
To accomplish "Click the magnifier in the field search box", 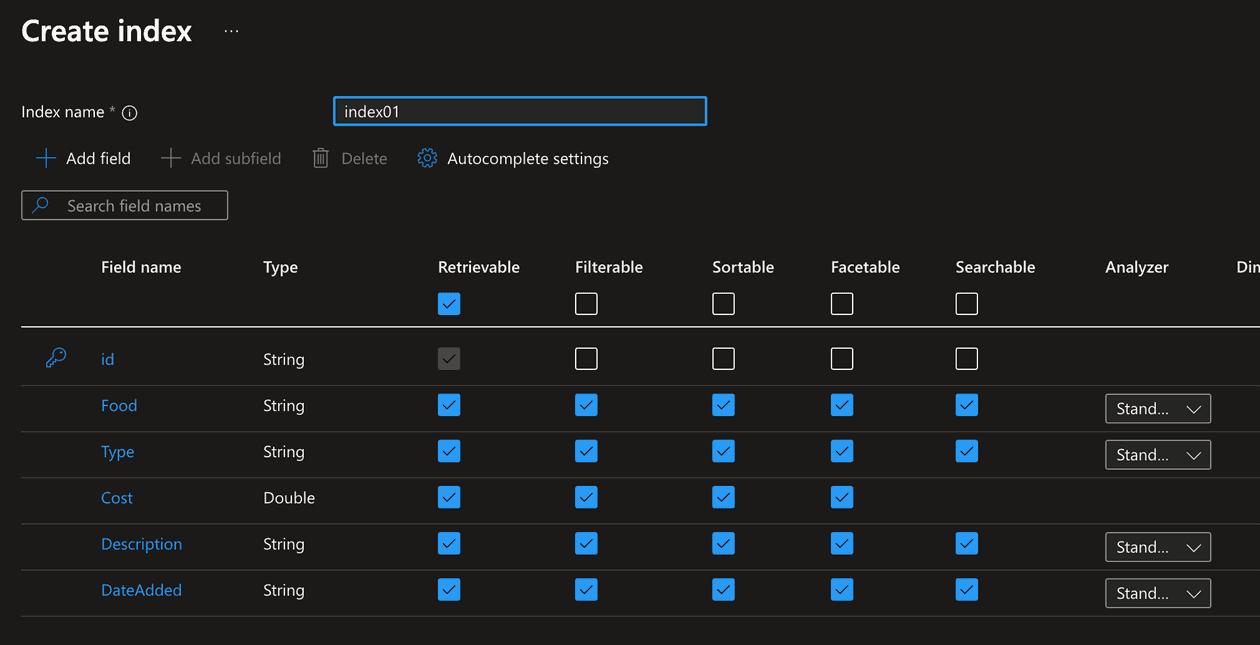I will tap(40, 205).
